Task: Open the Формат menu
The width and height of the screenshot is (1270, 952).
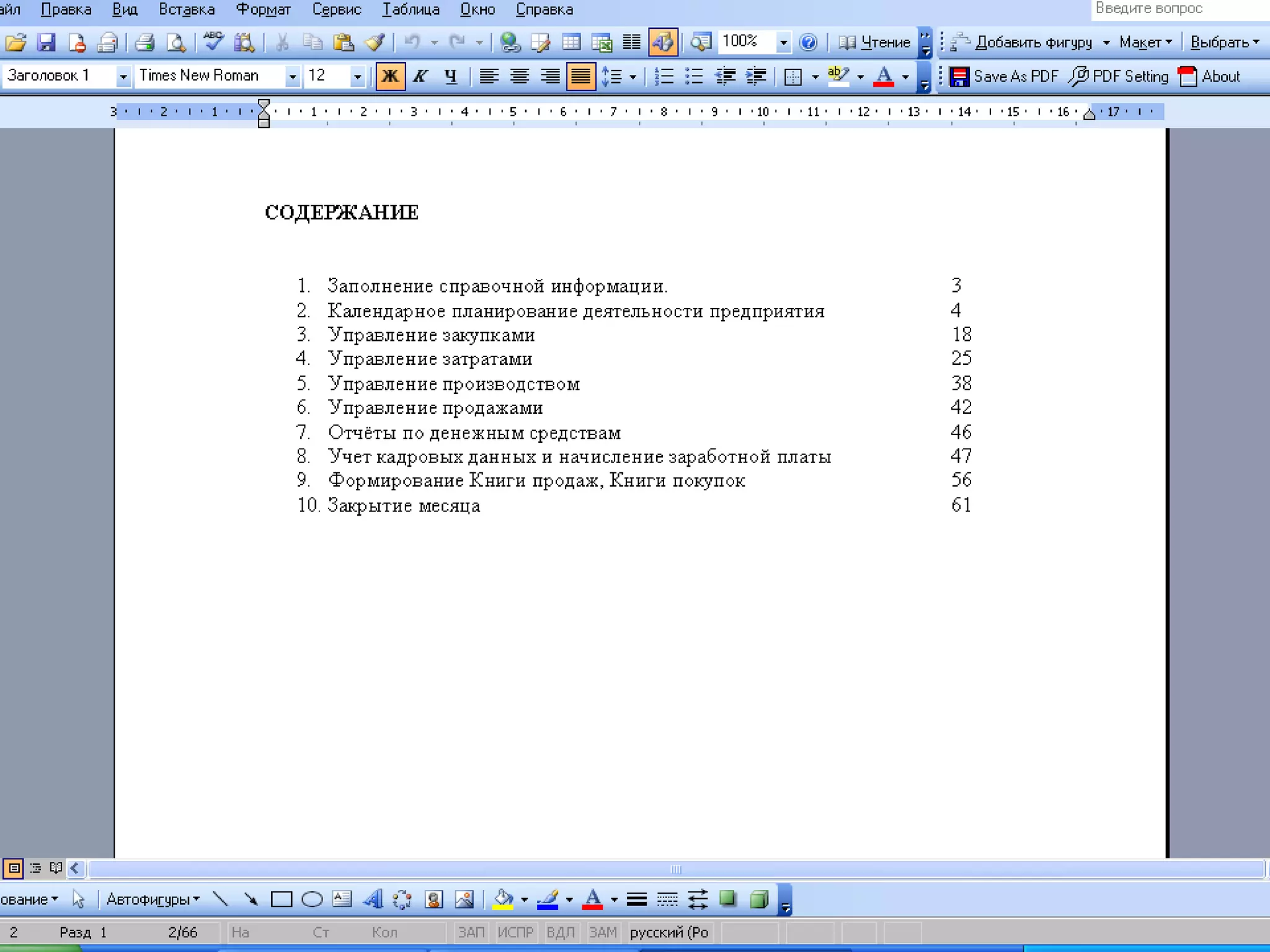Action: tap(263, 10)
